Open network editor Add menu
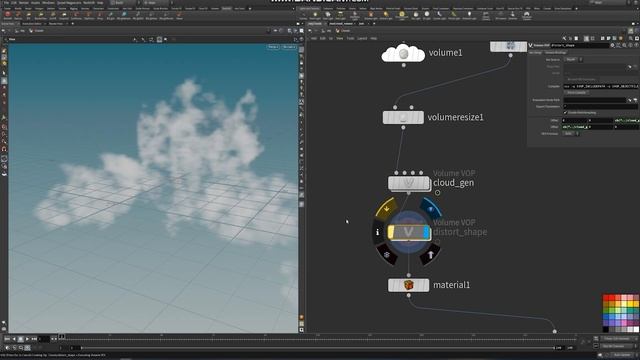This screenshot has height=360, width=640. click(x=313, y=38)
